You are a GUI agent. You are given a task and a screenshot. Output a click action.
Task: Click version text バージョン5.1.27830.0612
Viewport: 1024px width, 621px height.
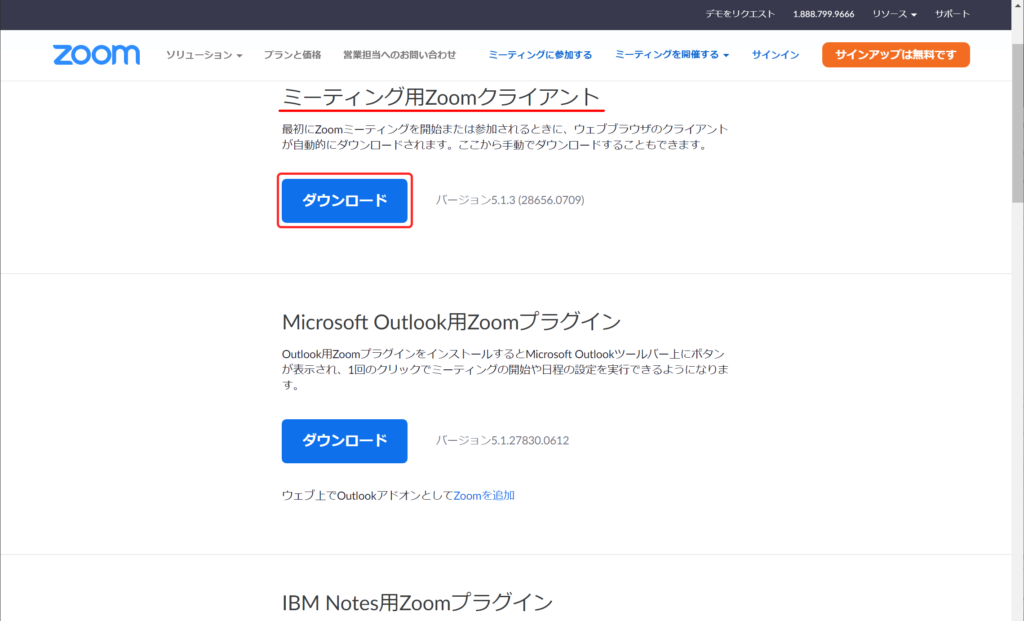[502, 440]
